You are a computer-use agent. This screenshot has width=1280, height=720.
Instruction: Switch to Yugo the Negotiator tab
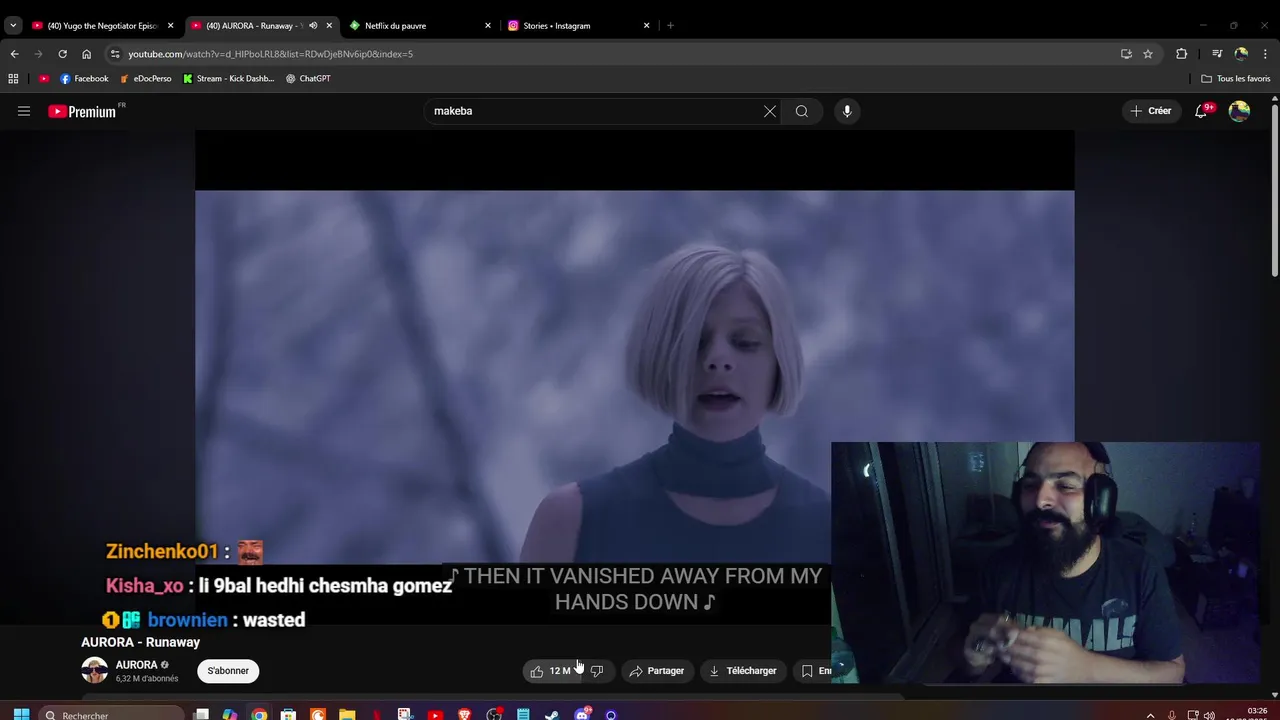point(100,26)
